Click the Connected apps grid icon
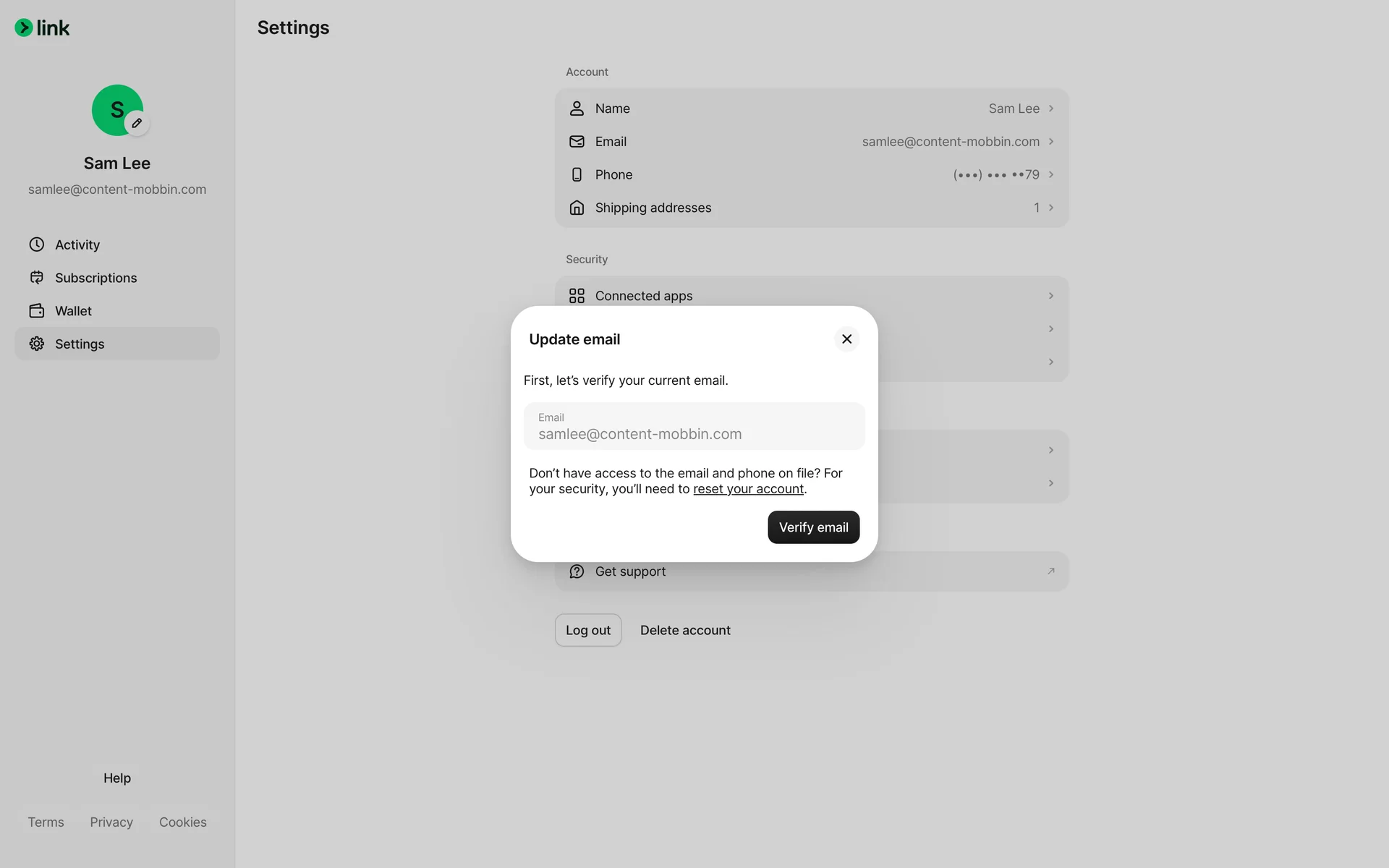Image resolution: width=1389 pixels, height=868 pixels. [x=577, y=296]
